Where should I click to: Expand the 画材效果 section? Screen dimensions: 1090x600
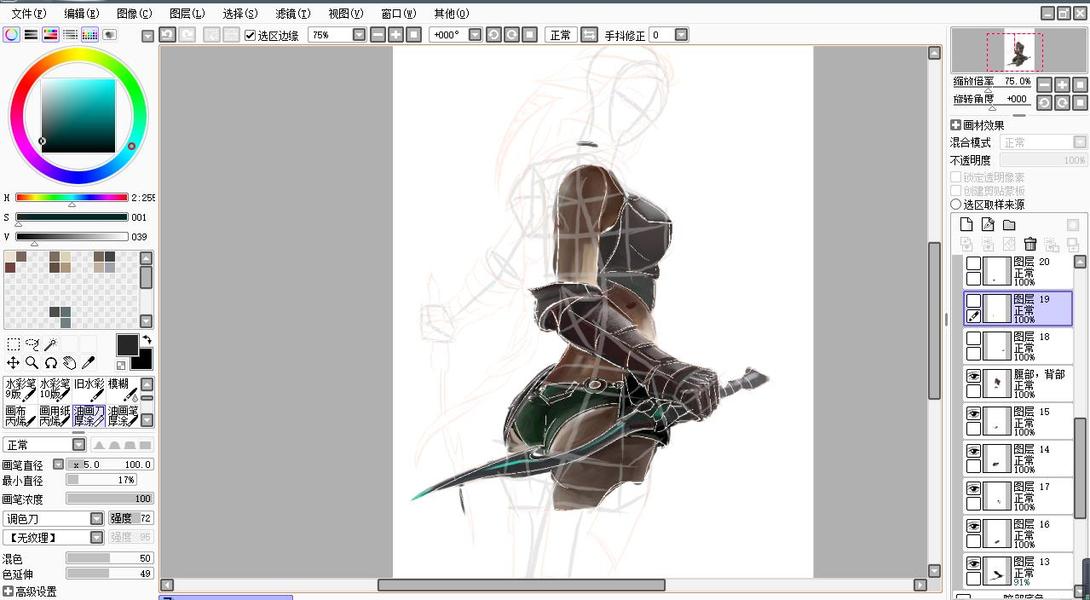coord(956,125)
